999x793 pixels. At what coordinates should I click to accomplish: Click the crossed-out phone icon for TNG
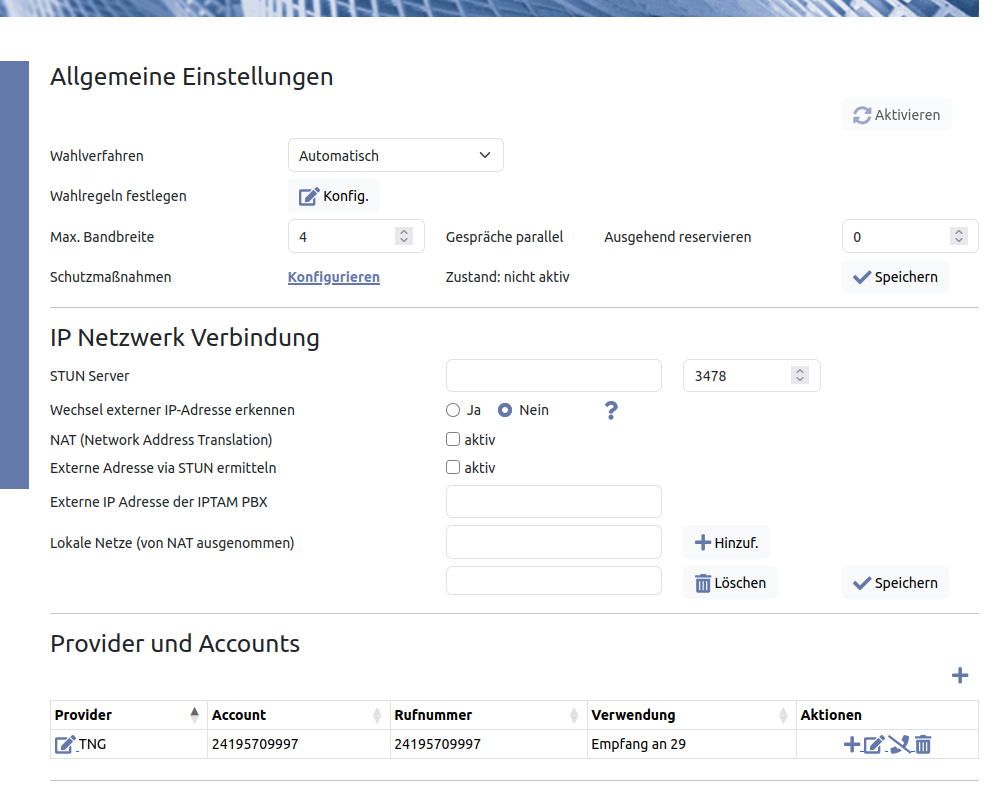click(x=899, y=744)
